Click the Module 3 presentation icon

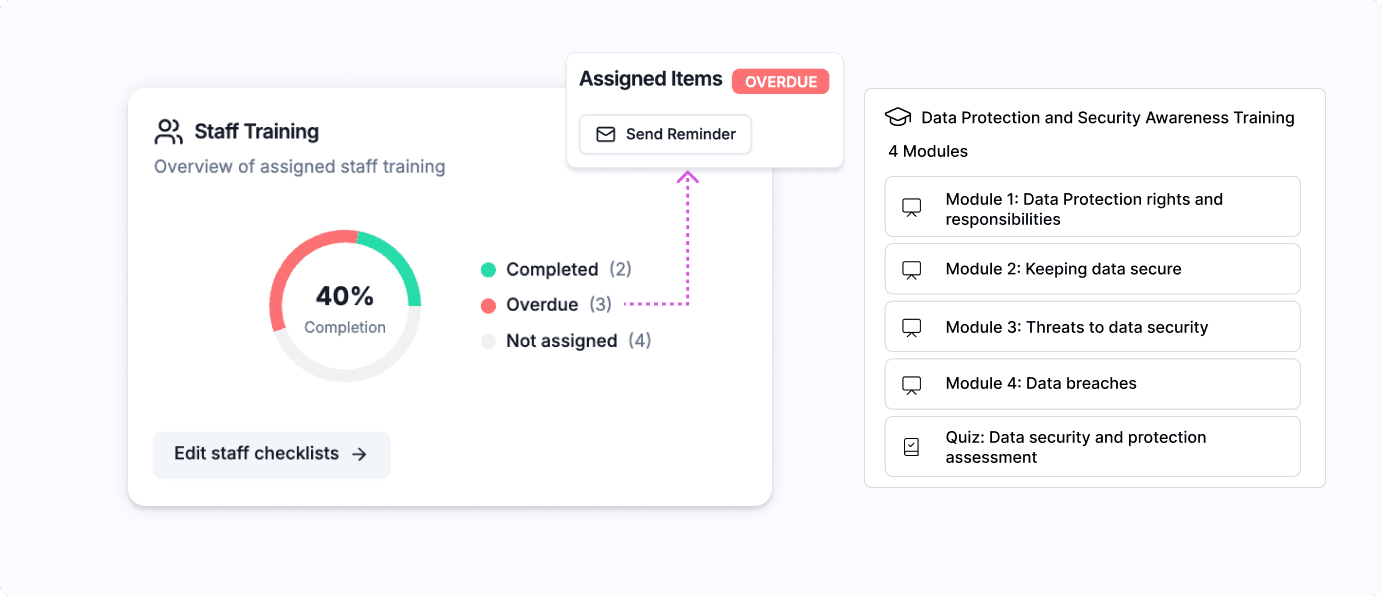point(911,328)
